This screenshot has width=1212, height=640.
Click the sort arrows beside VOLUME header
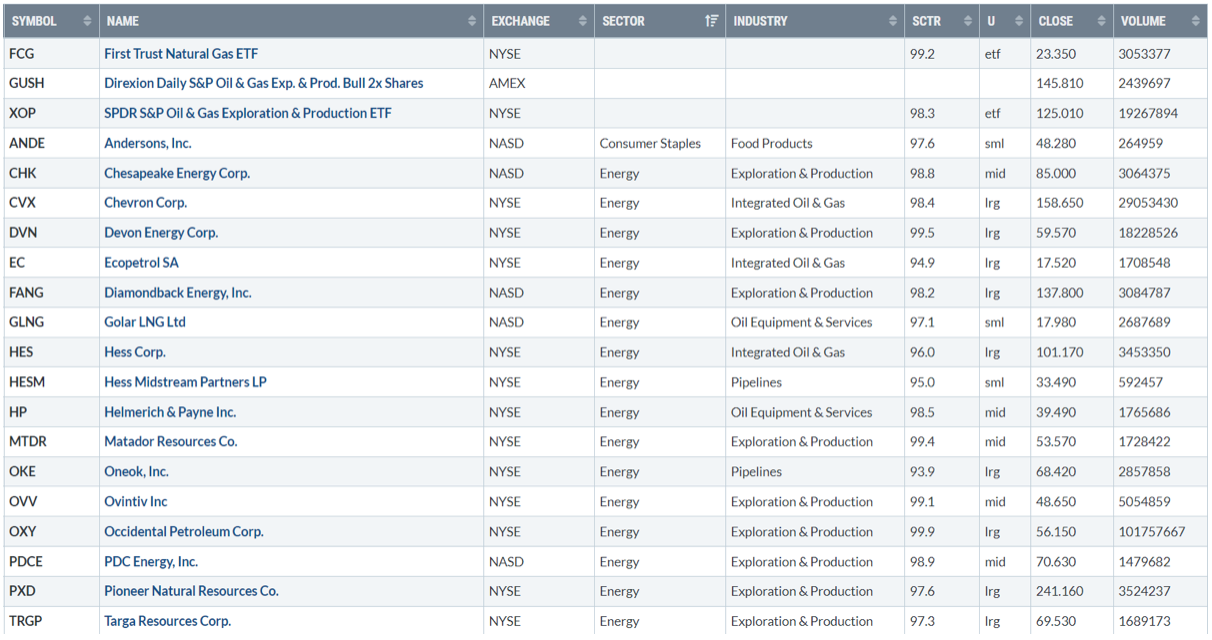coord(1195,21)
